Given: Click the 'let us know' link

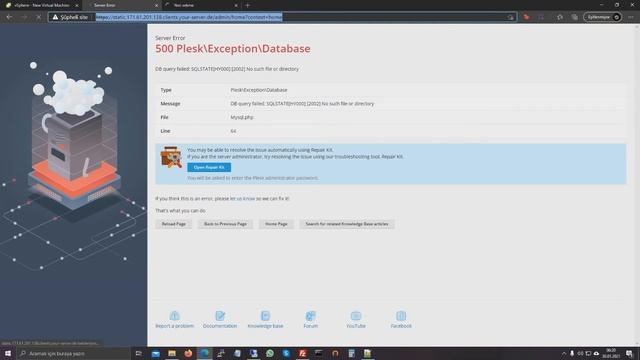Looking at the screenshot, I should tap(243, 199).
